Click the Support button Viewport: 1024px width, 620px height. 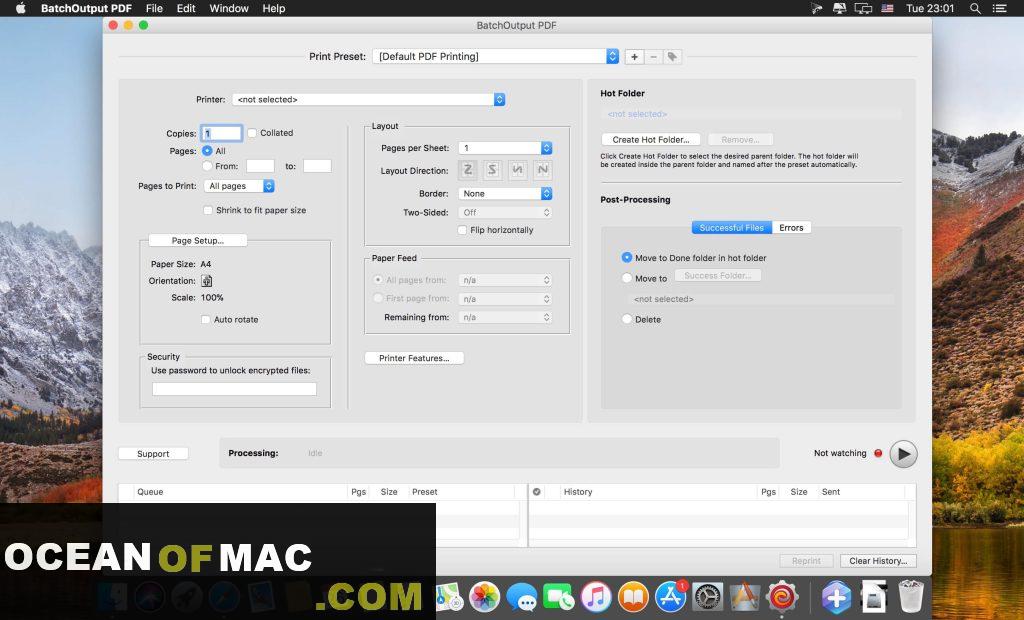pos(153,454)
